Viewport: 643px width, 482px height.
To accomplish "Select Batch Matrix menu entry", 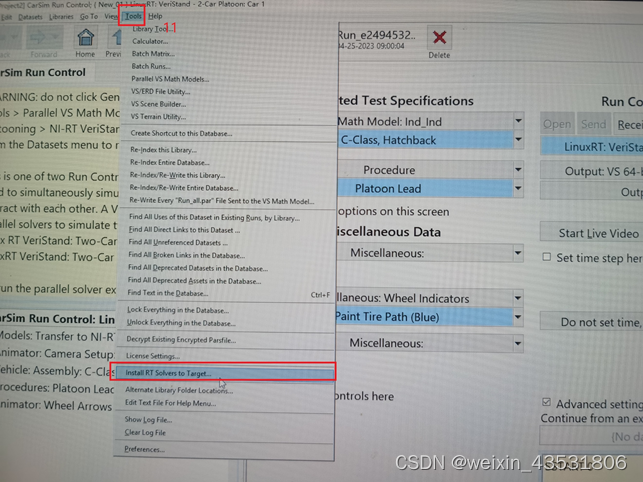I will (x=153, y=53).
